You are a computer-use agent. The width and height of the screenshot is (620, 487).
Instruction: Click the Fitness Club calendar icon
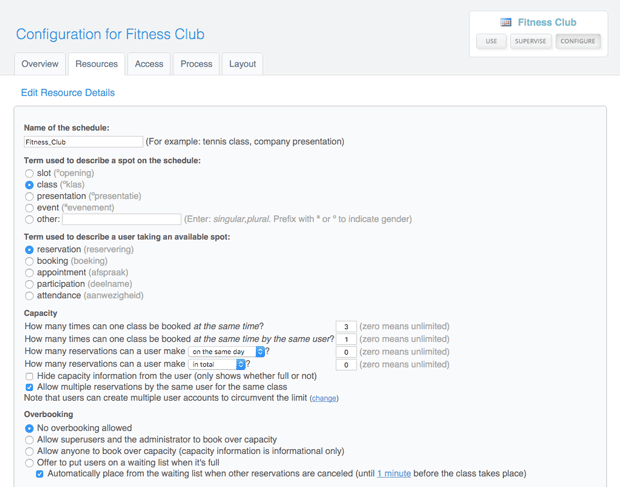506,22
